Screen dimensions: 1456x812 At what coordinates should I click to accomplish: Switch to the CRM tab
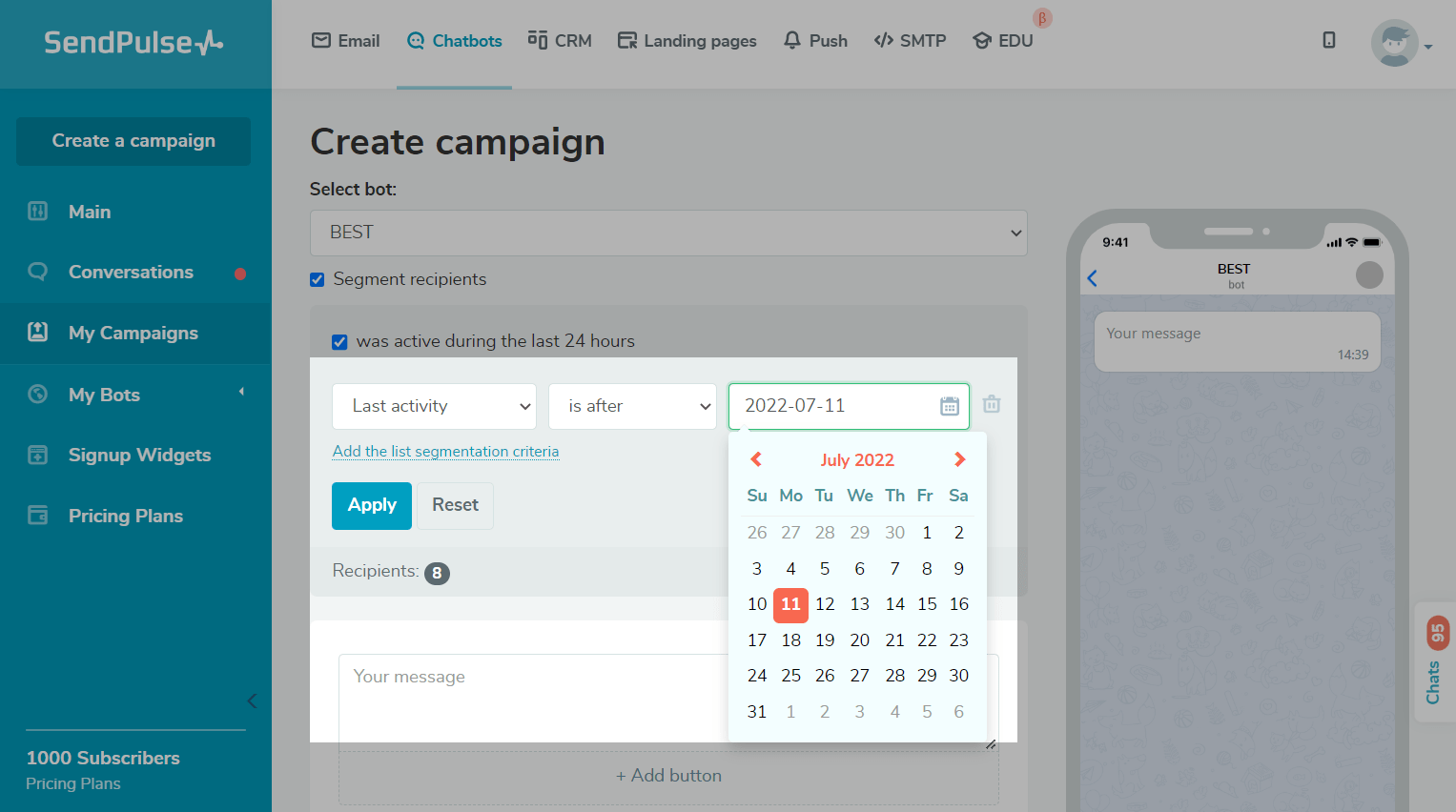[560, 41]
